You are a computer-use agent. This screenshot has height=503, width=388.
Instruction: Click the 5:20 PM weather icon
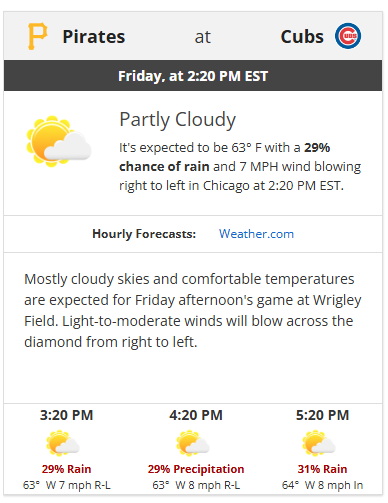[x=319, y=443]
